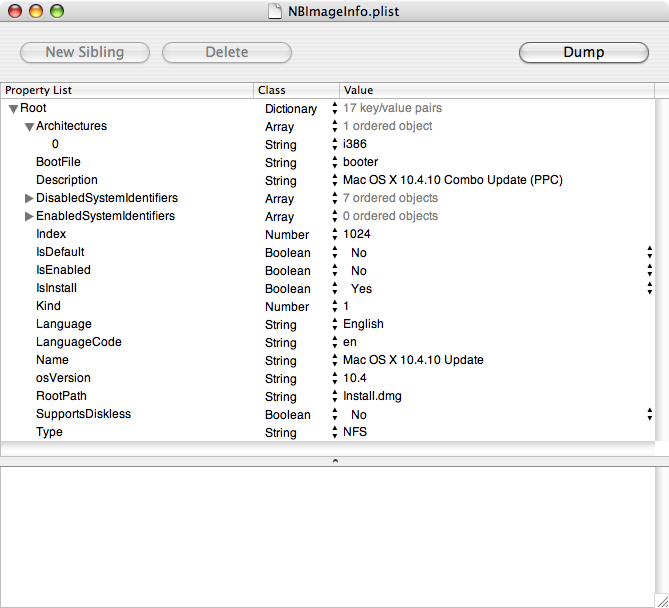Open class popup for Type row
669x608 pixels.
334,432
